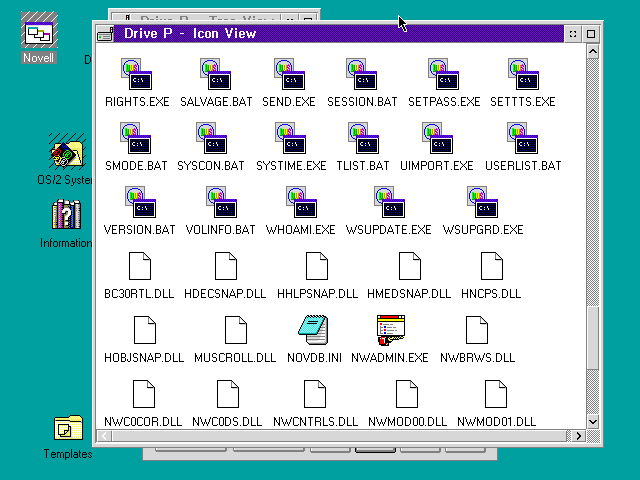Select the MUSCROLL.DLL file icon
The height and width of the screenshot is (480, 640).
pyautogui.click(x=236, y=330)
